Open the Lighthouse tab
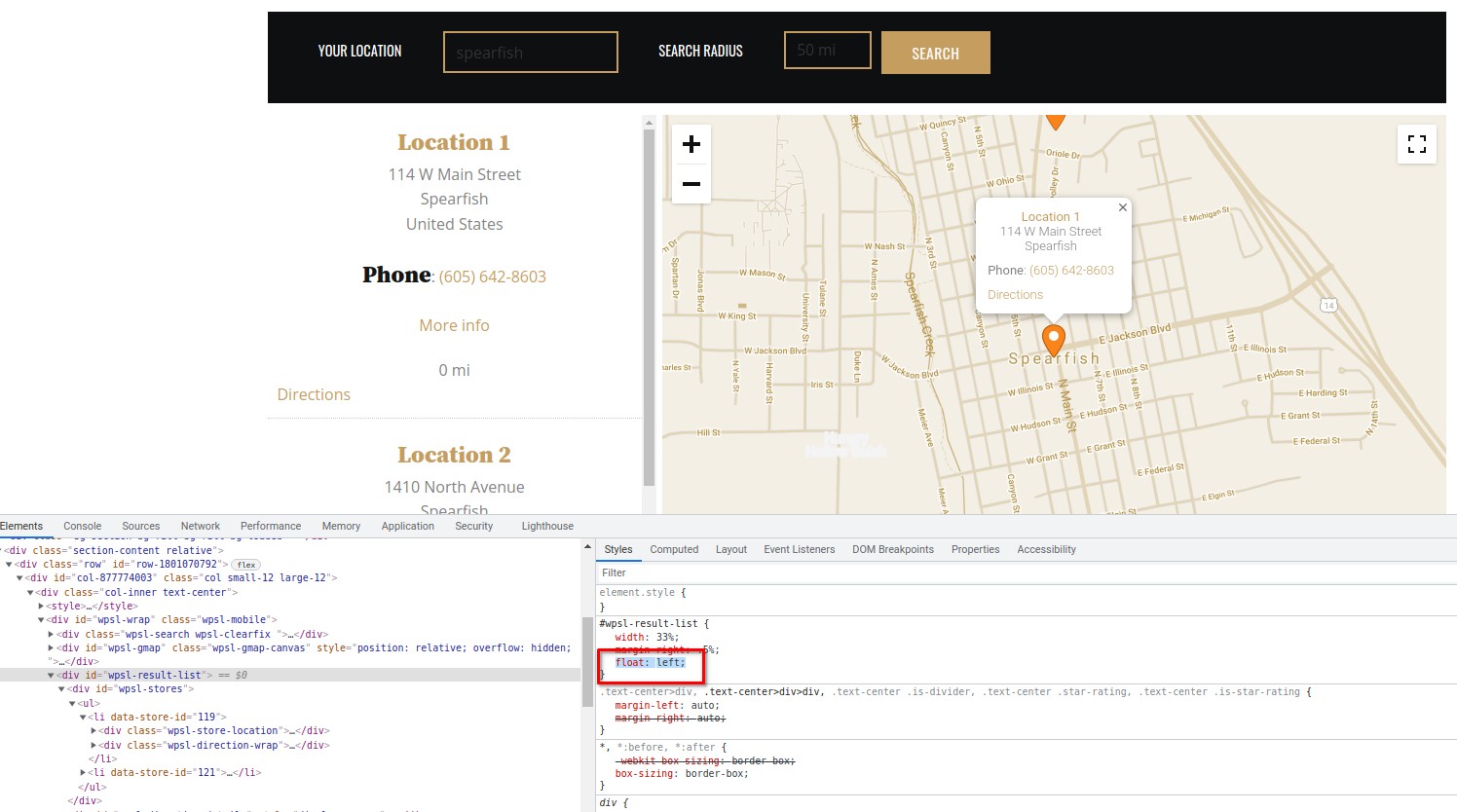 547,526
